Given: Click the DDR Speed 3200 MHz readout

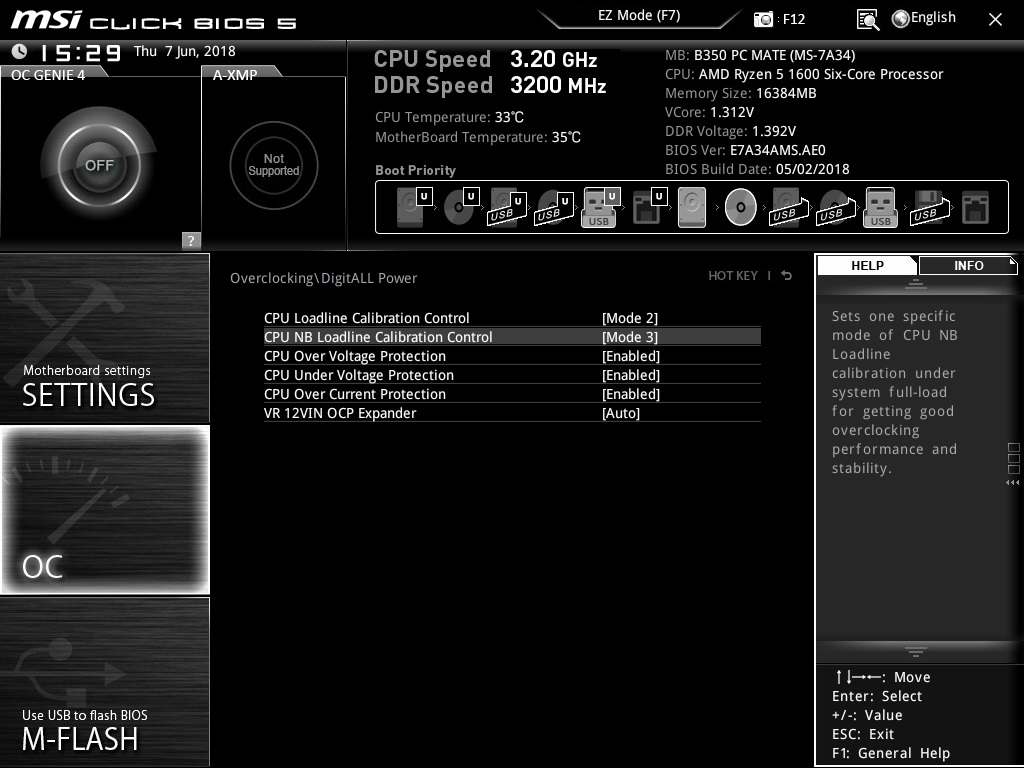Looking at the screenshot, I should (x=490, y=85).
